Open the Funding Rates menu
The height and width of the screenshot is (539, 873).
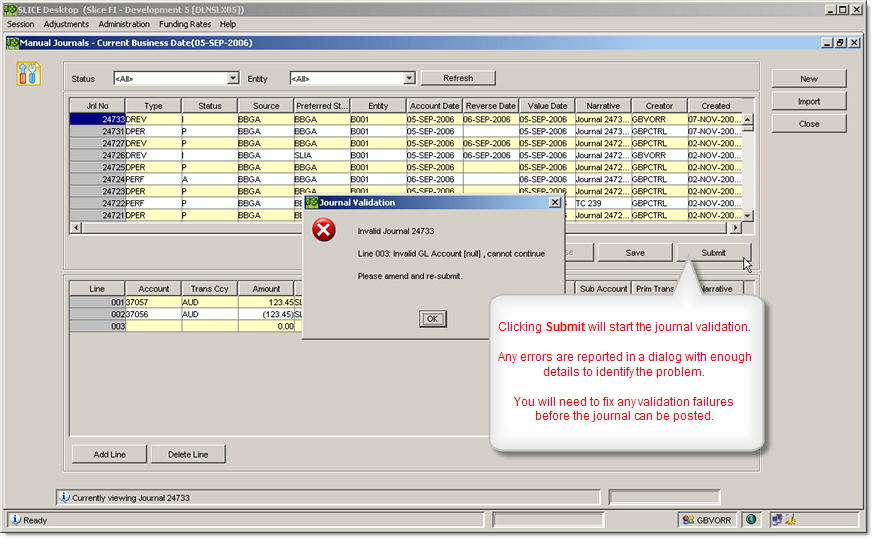(185, 24)
